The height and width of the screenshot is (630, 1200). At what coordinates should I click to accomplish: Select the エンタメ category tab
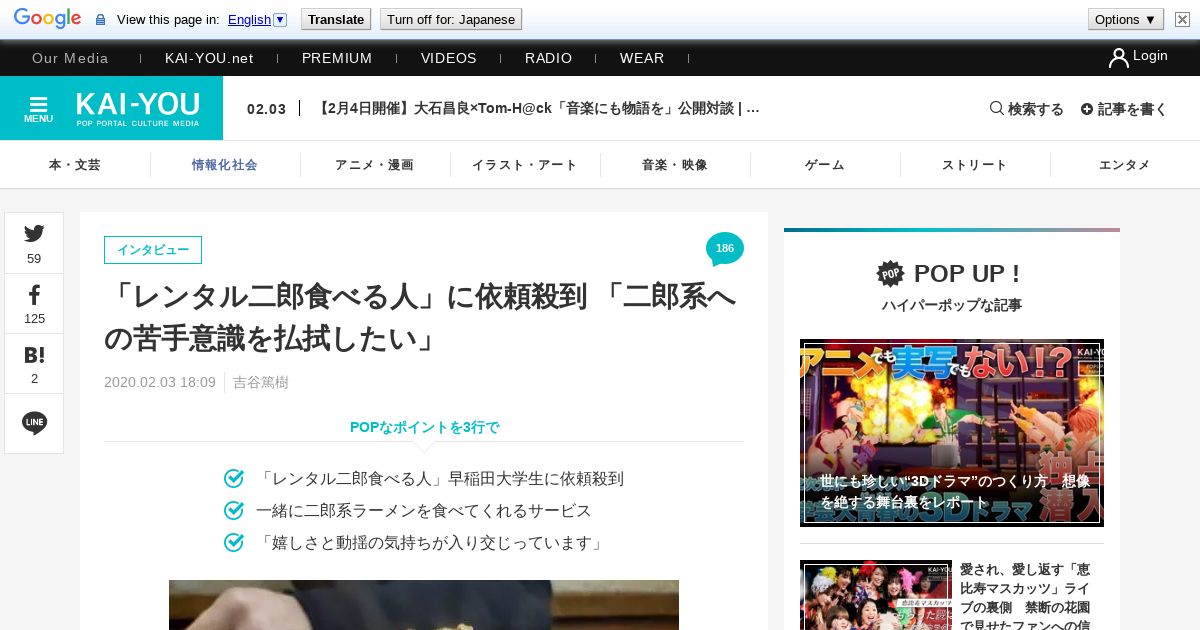click(1125, 165)
